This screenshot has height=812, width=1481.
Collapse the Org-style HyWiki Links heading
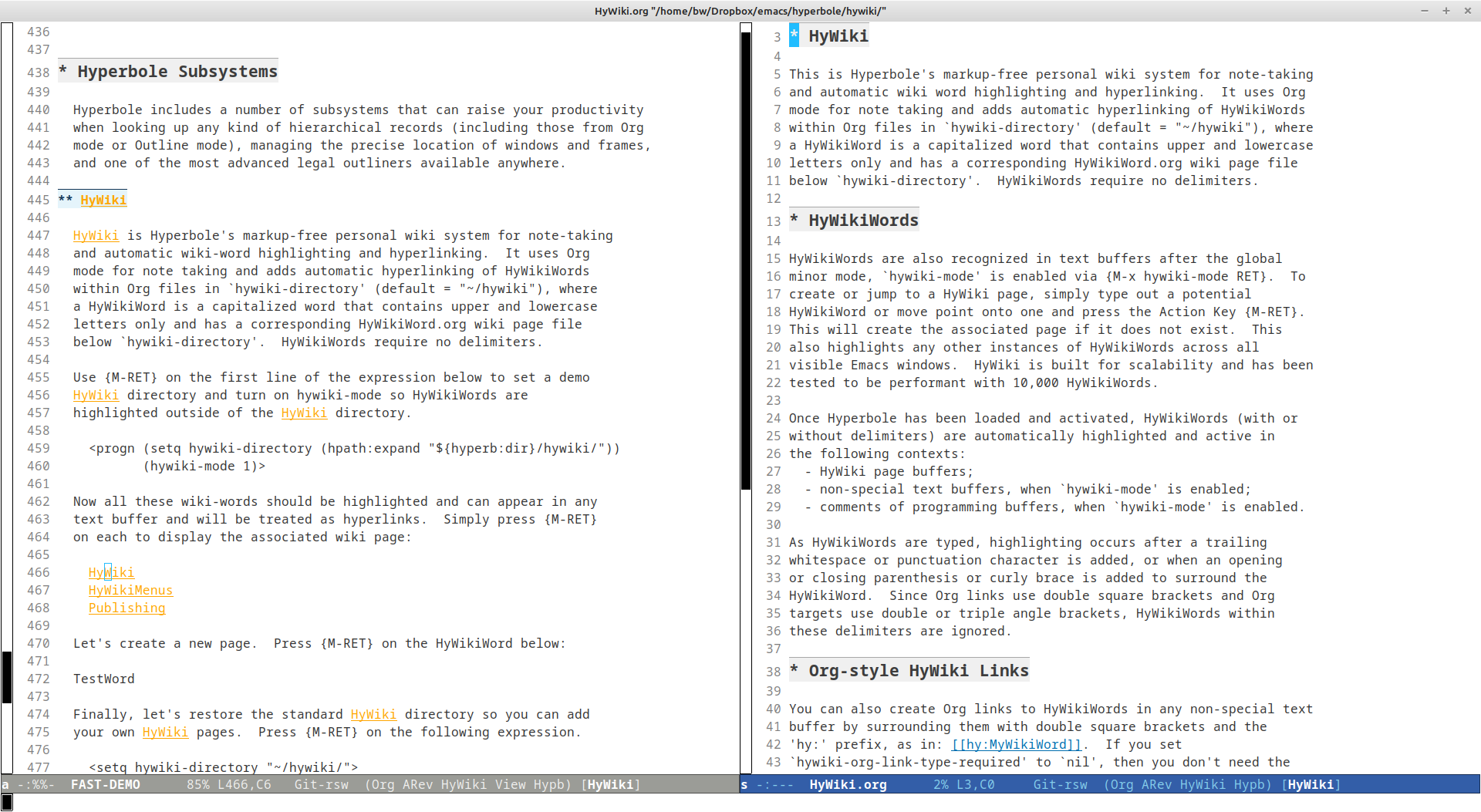[x=794, y=671]
